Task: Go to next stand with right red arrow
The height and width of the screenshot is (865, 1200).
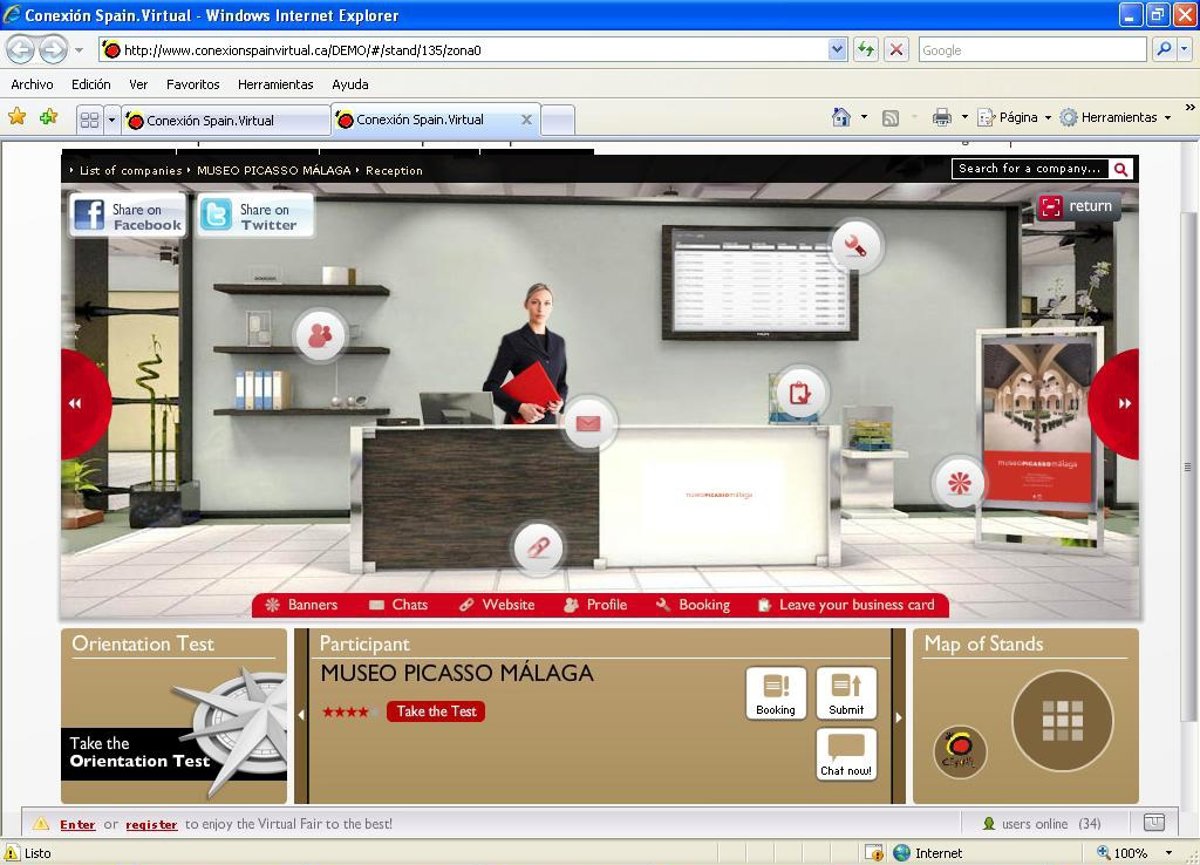Action: click(1120, 404)
